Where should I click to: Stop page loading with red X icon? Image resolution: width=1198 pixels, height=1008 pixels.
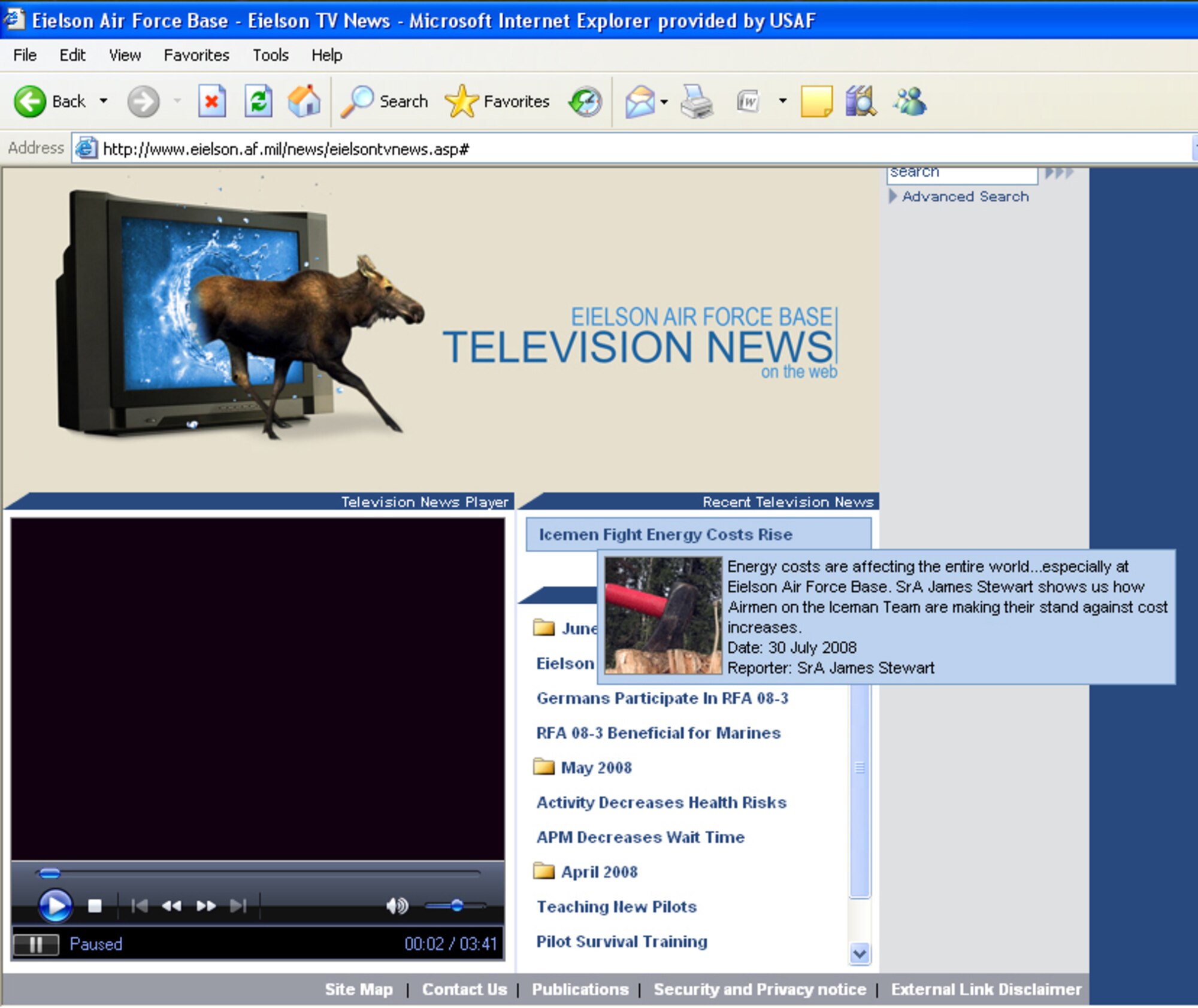[212, 101]
